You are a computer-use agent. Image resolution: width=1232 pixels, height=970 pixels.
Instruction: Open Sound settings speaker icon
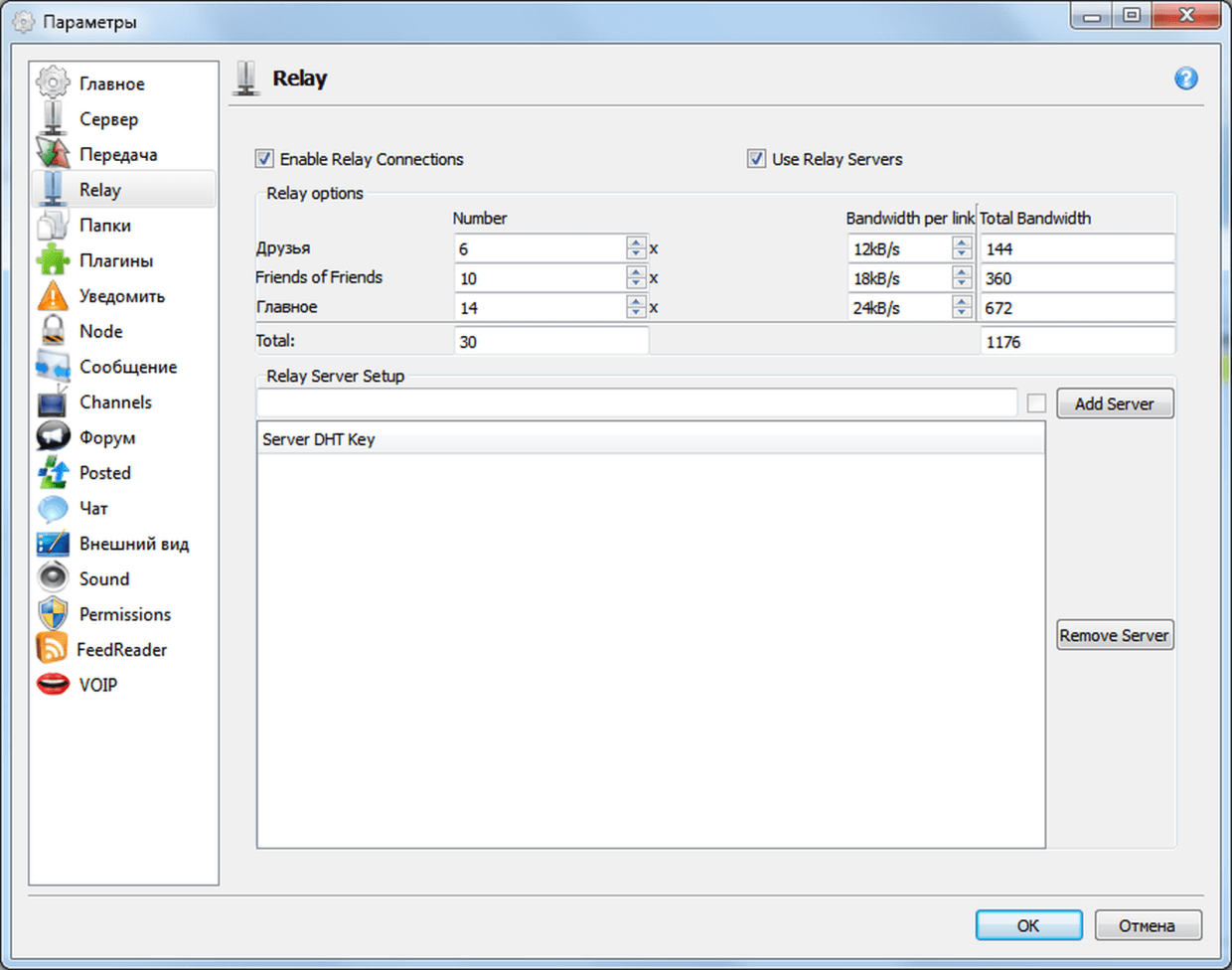(x=53, y=578)
